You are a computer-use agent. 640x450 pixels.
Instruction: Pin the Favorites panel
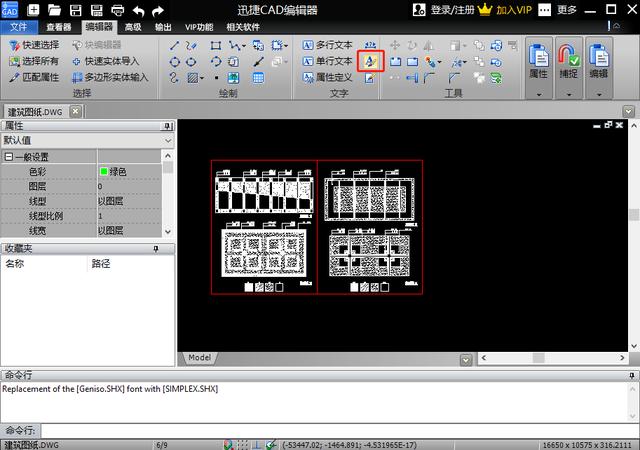pos(156,249)
